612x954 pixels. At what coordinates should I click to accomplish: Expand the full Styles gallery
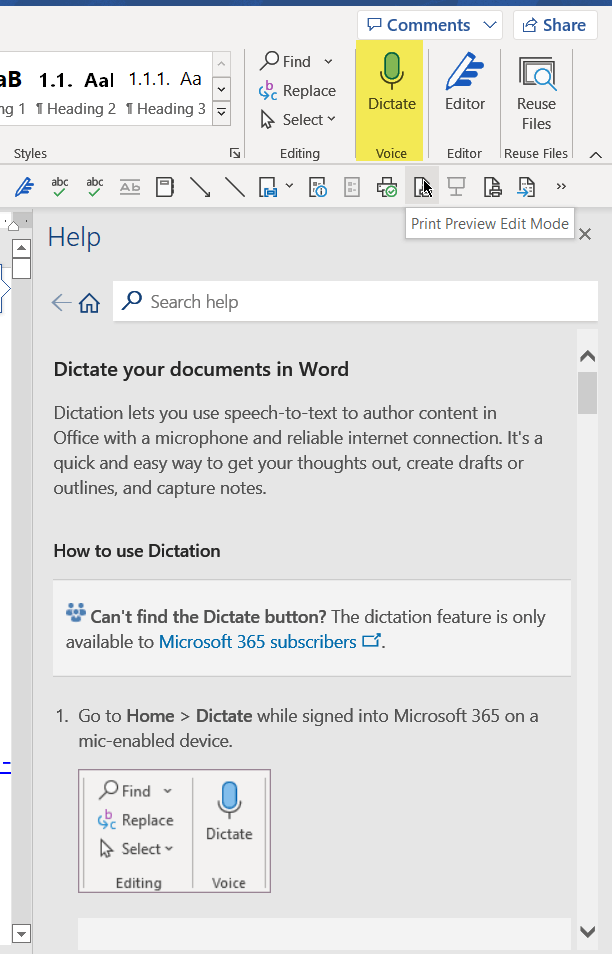coord(221,113)
